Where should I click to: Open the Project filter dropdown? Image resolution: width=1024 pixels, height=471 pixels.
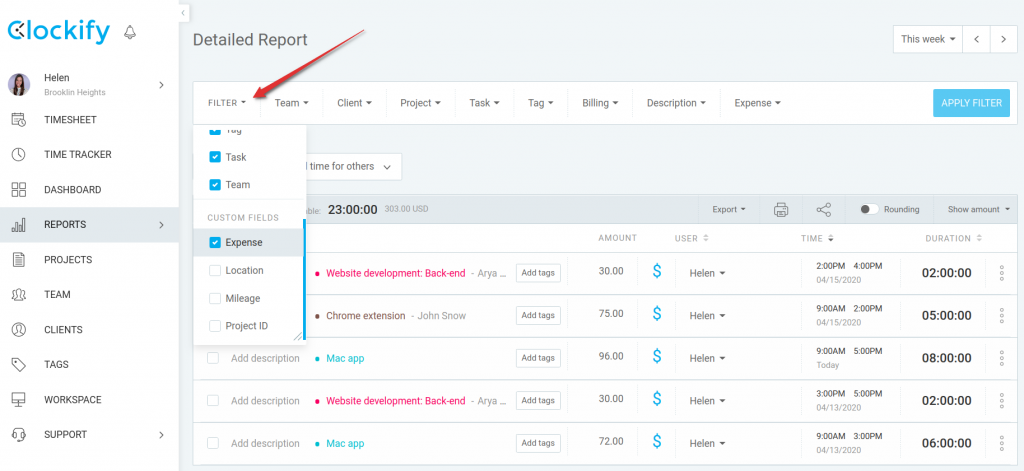[x=421, y=103]
